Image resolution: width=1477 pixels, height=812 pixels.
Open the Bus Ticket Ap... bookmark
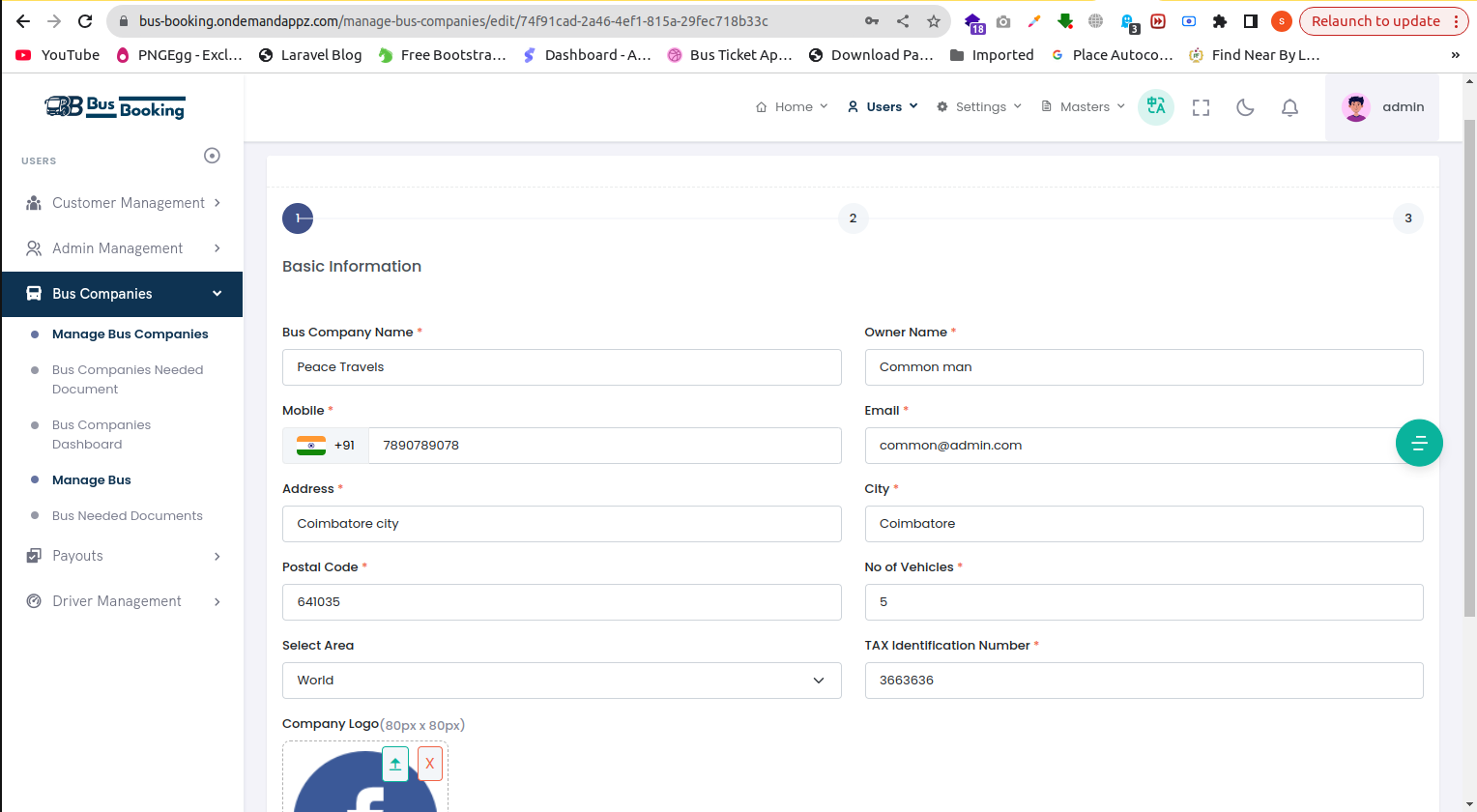(730, 55)
